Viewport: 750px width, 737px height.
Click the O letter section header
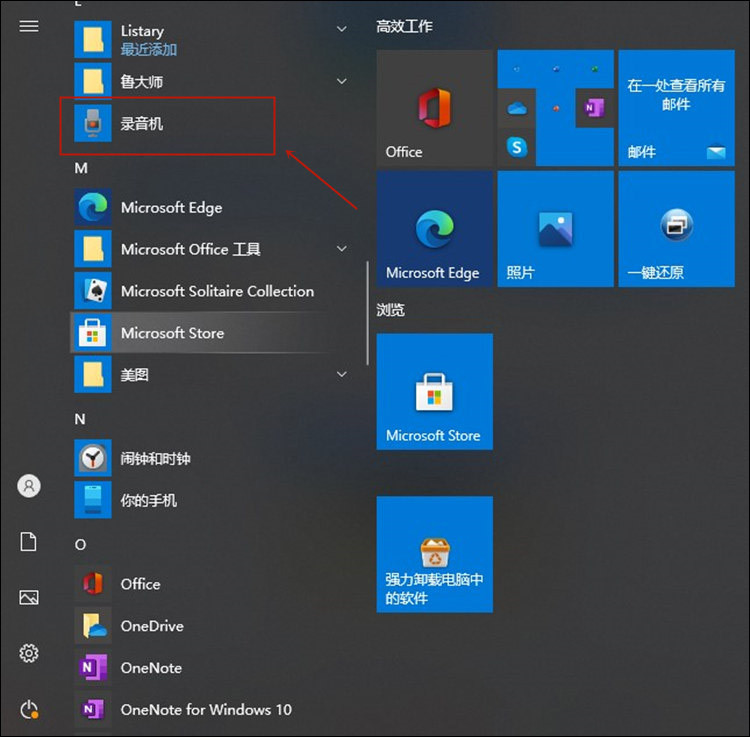[80, 545]
